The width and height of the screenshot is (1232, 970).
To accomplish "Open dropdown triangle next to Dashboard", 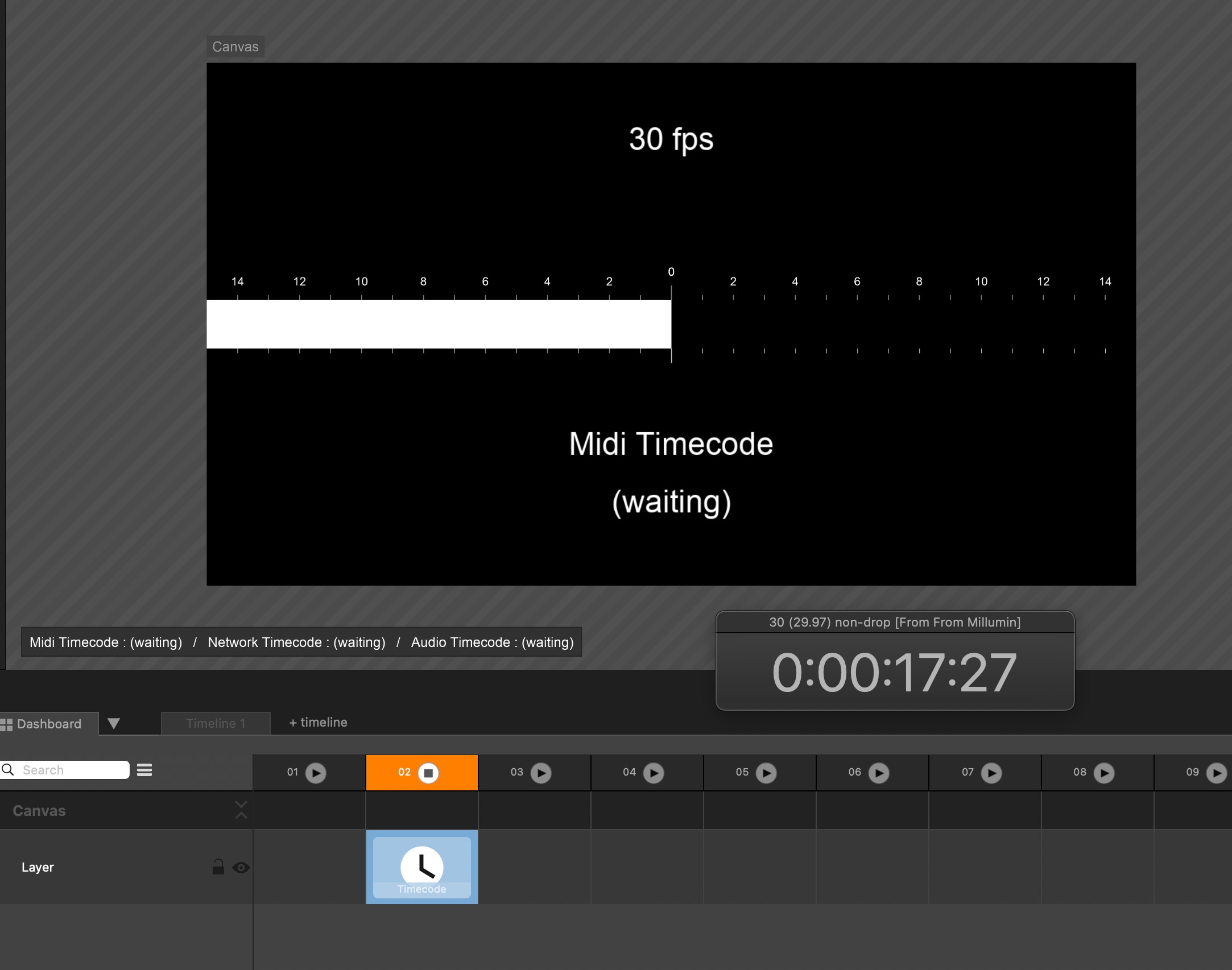I will (x=114, y=723).
